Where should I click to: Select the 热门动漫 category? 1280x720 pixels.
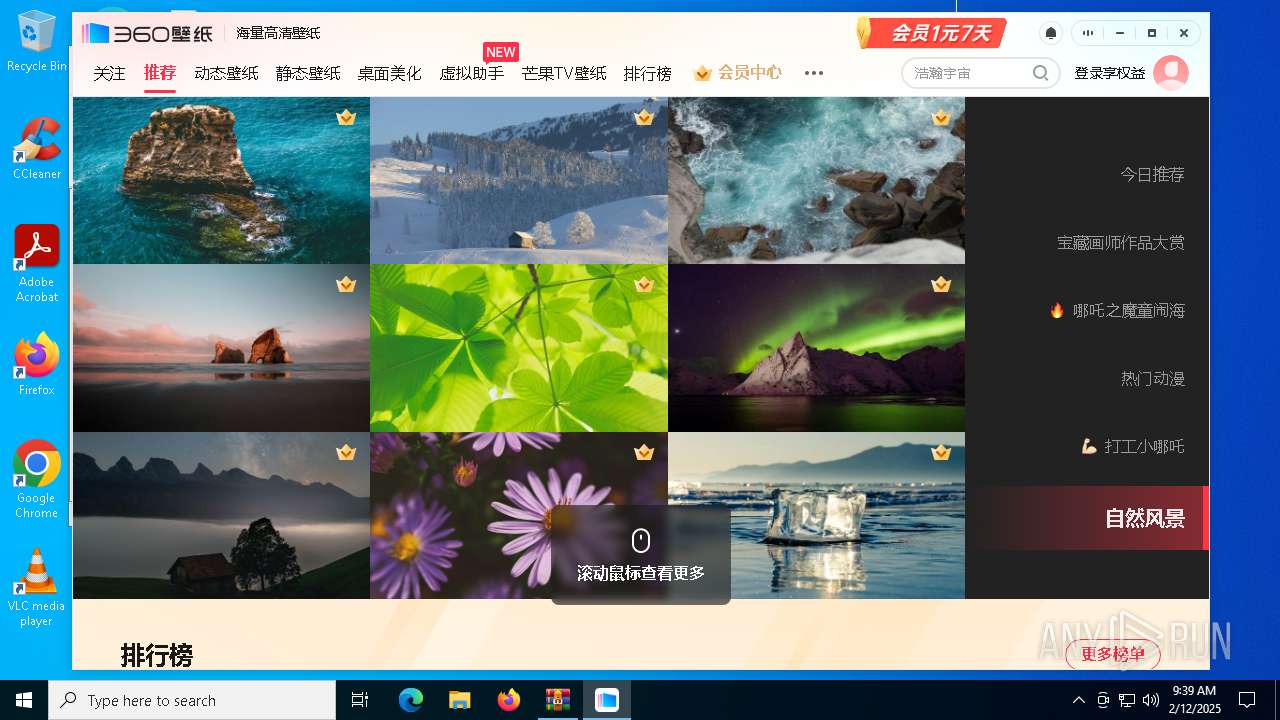coord(1152,378)
